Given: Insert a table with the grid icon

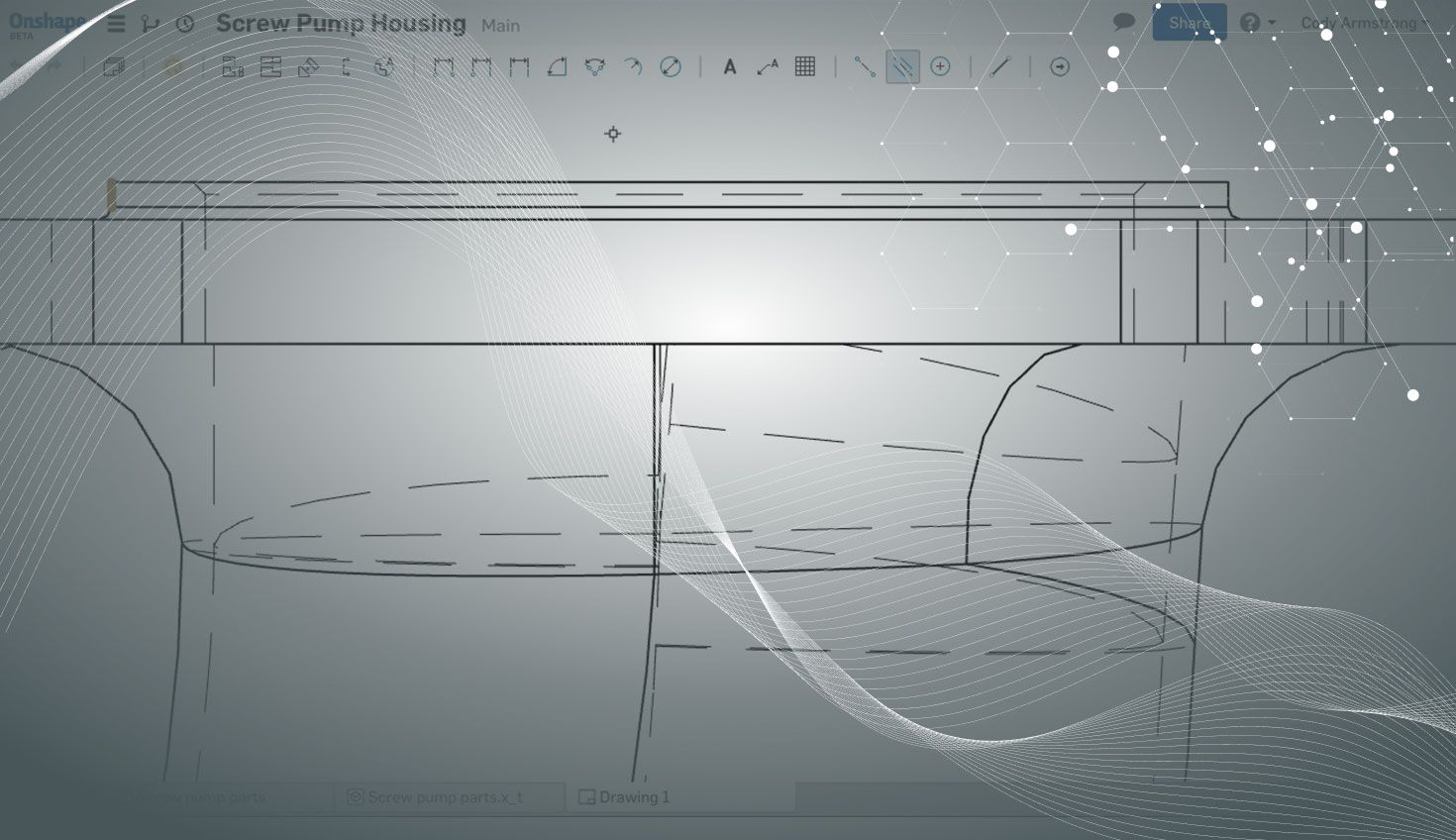Looking at the screenshot, I should coord(805,67).
